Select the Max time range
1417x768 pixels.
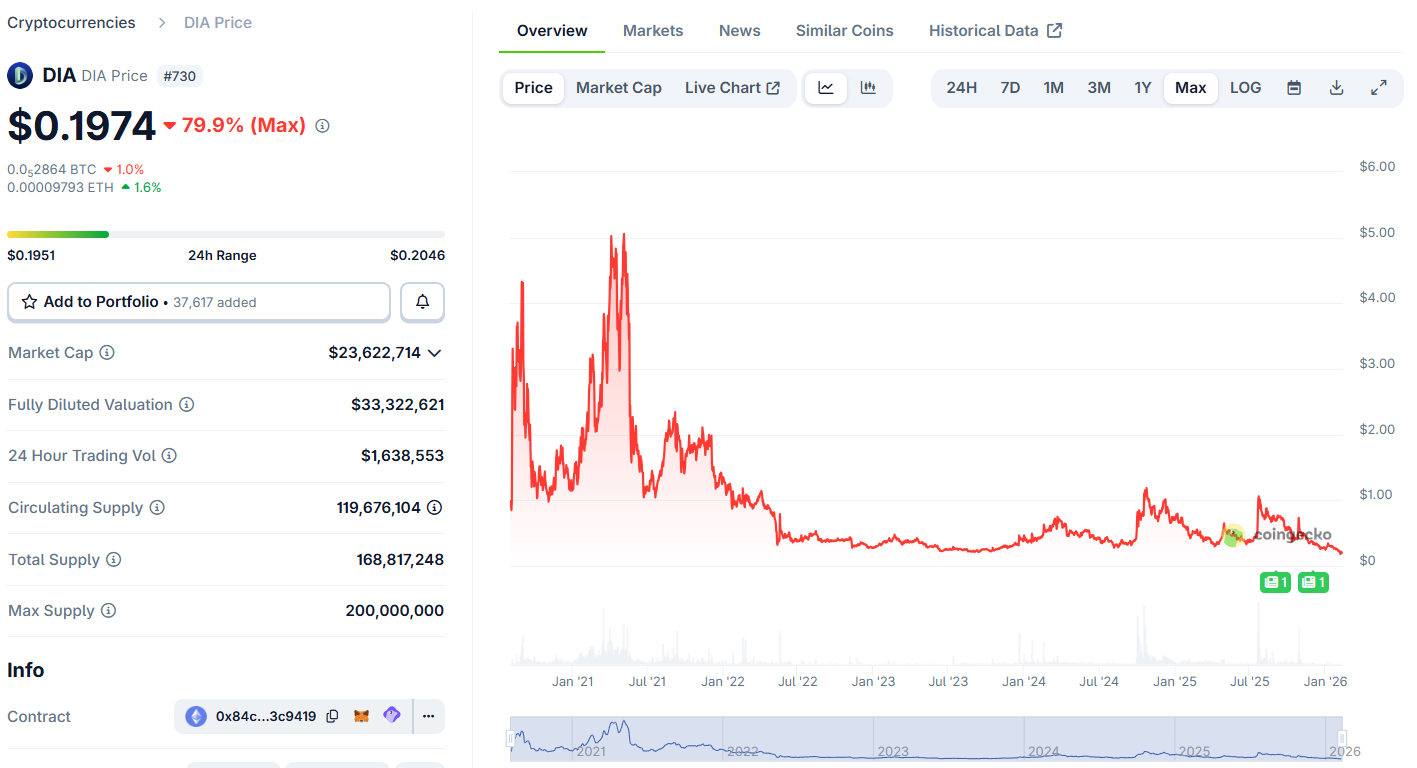click(1191, 88)
